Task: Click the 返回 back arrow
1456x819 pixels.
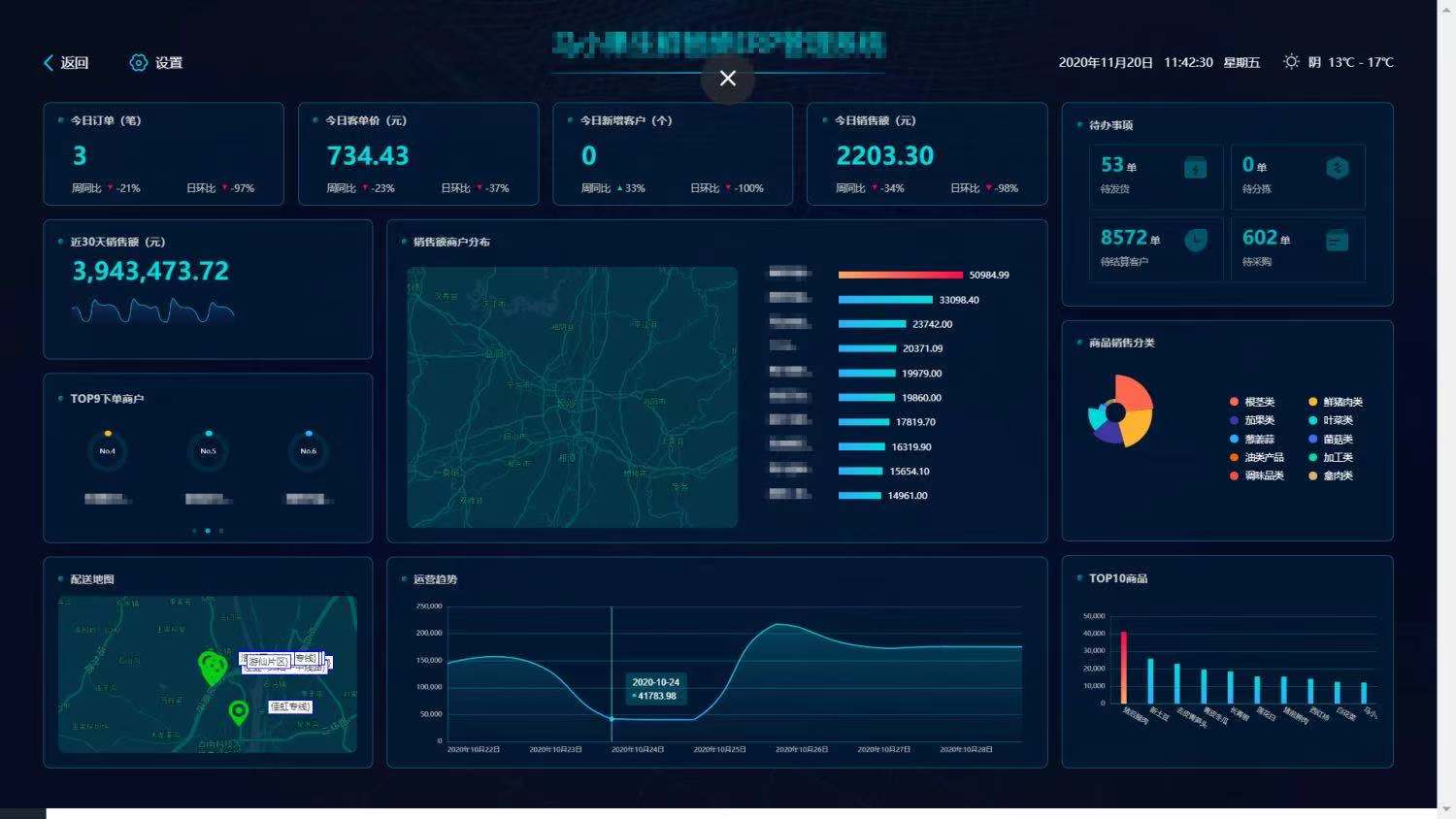Action: click(x=49, y=62)
